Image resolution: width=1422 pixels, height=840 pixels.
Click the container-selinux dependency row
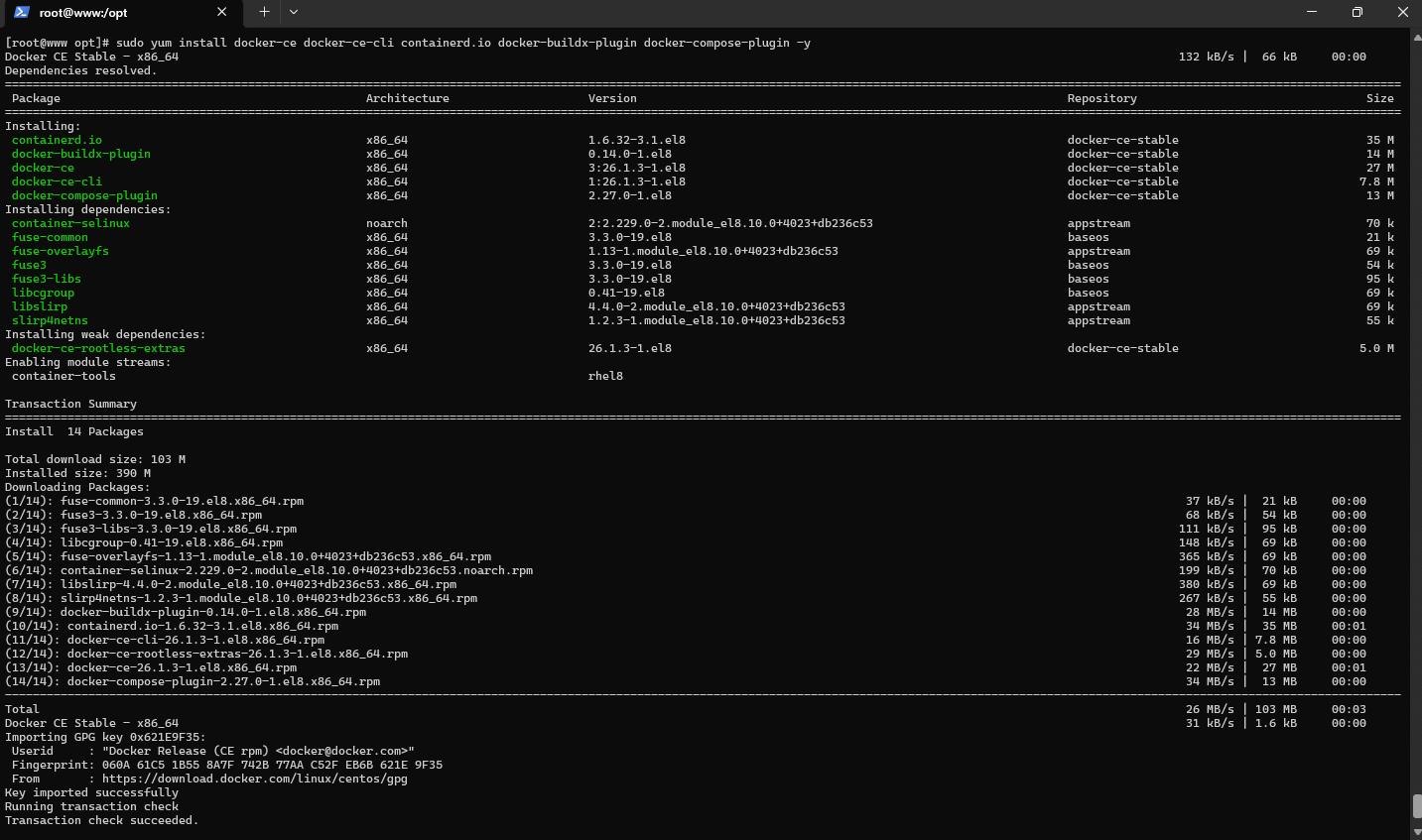[703, 223]
